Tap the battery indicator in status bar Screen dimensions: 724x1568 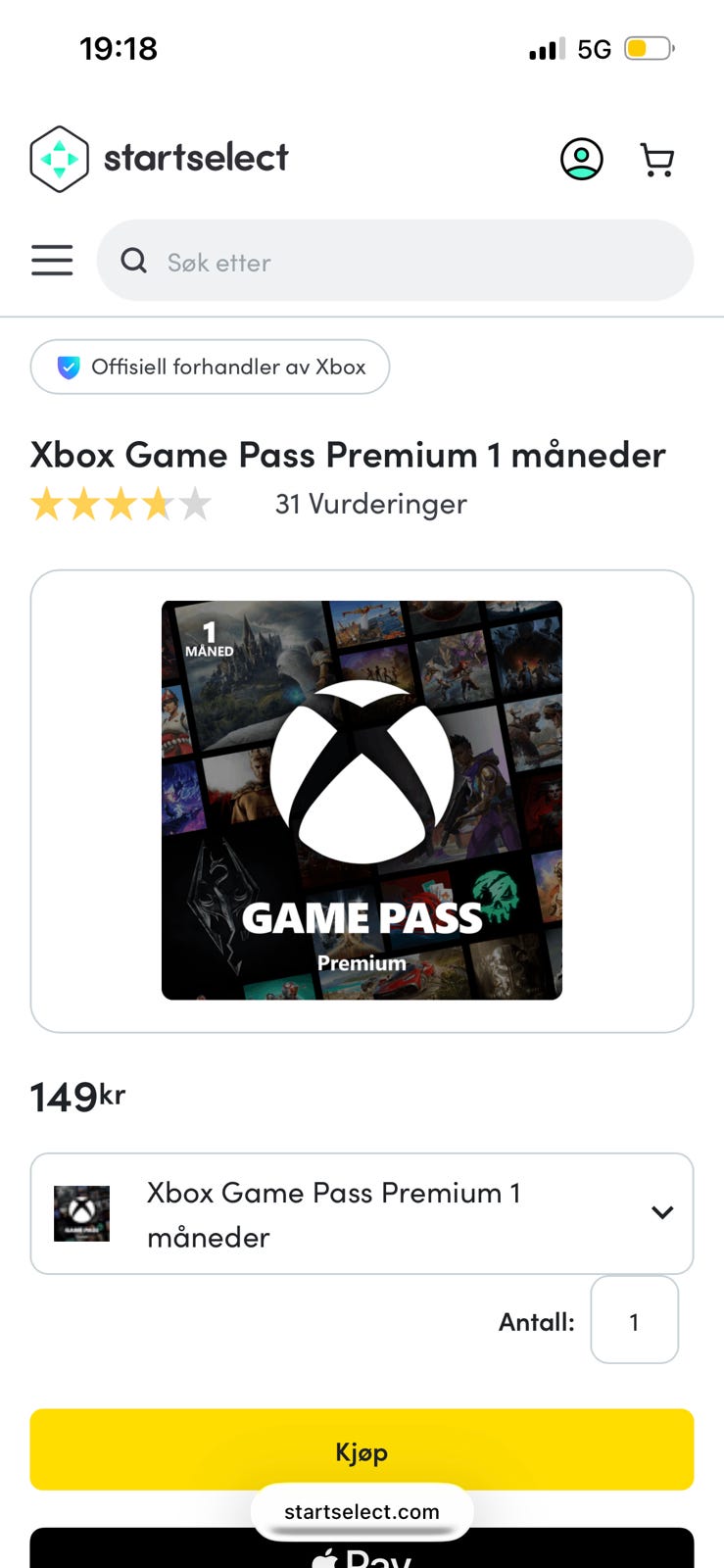(650, 48)
